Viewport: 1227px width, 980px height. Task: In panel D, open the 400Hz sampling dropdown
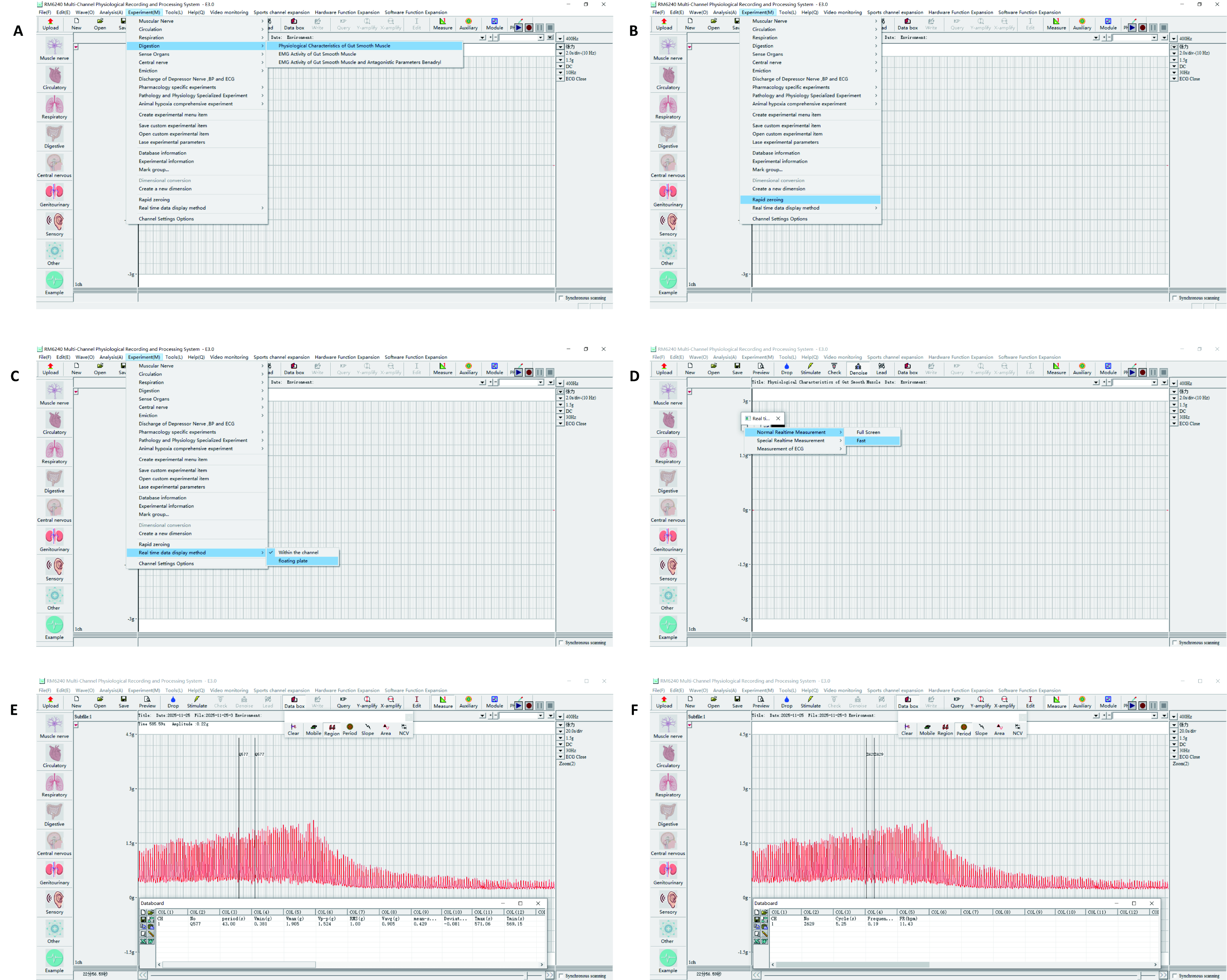coord(1174,384)
